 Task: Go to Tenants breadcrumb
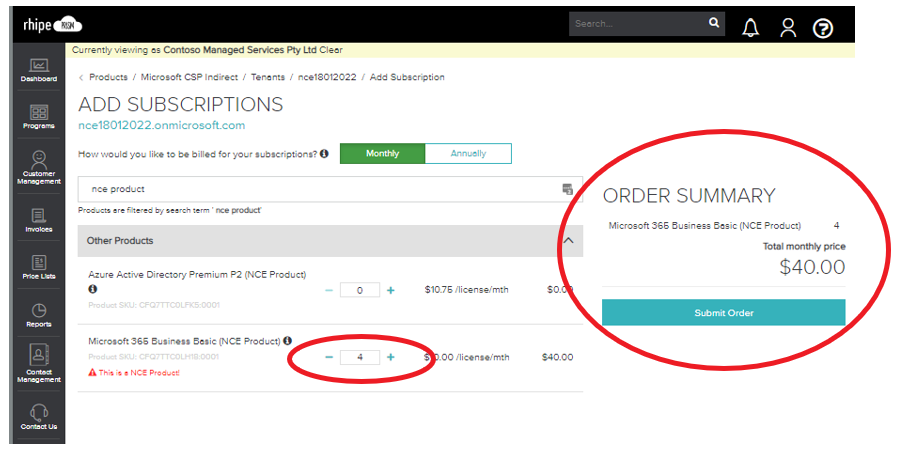[268, 77]
